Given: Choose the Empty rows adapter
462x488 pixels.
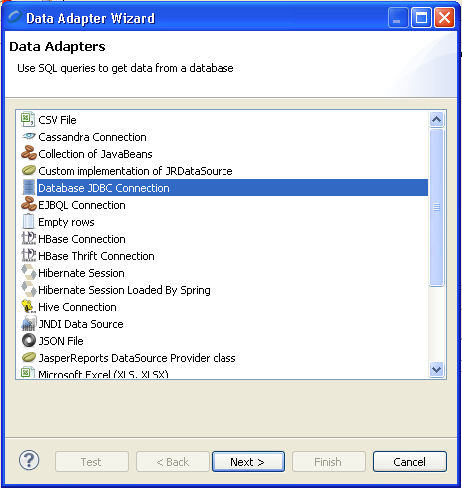Looking at the screenshot, I should 66,222.
